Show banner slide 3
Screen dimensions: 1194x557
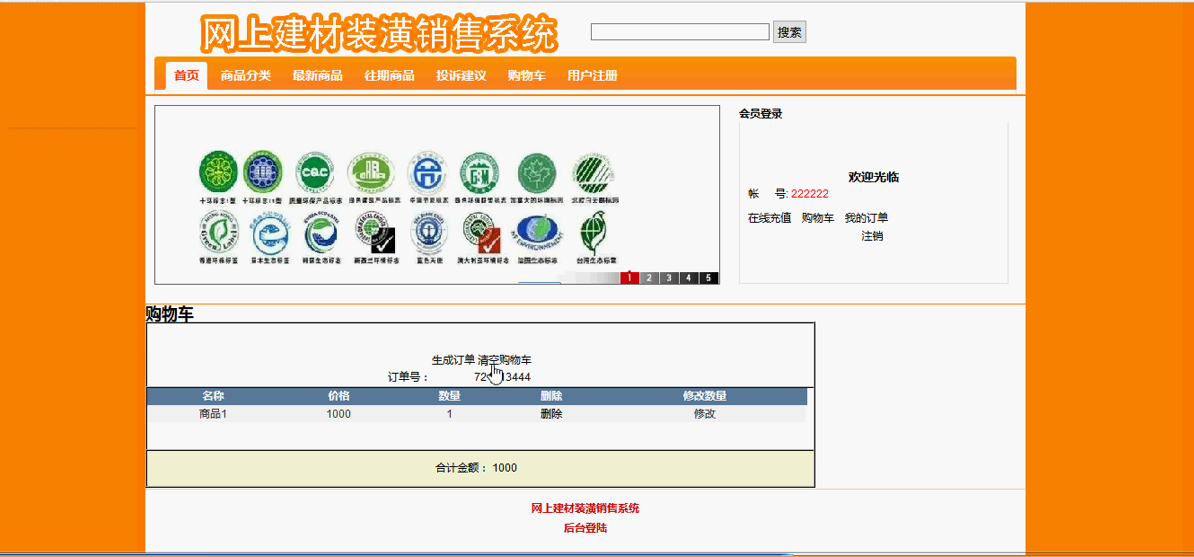coord(669,277)
